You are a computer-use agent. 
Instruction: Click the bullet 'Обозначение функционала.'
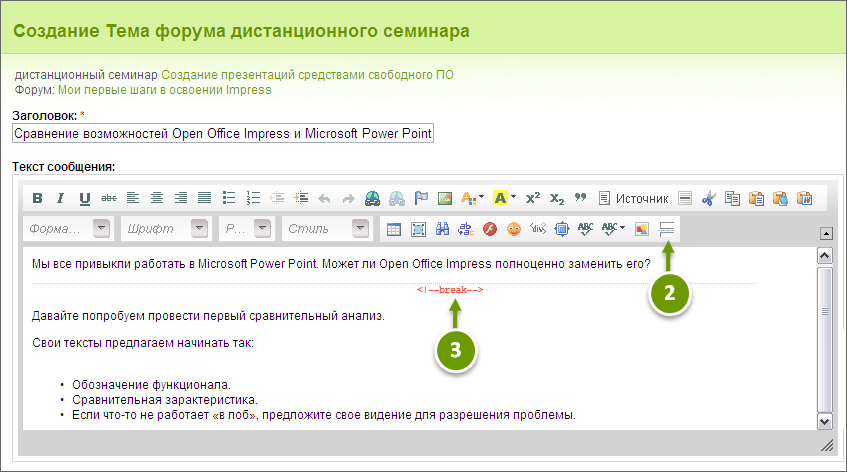pos(151,385)
